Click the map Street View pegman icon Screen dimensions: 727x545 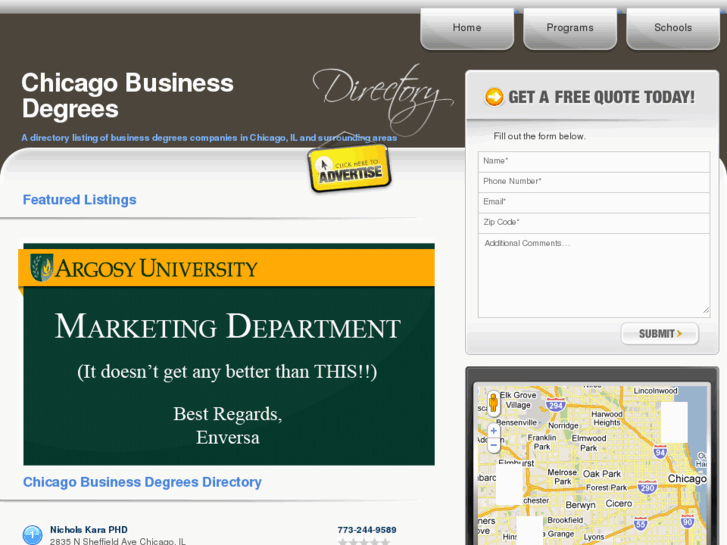(x=493, y=403)
